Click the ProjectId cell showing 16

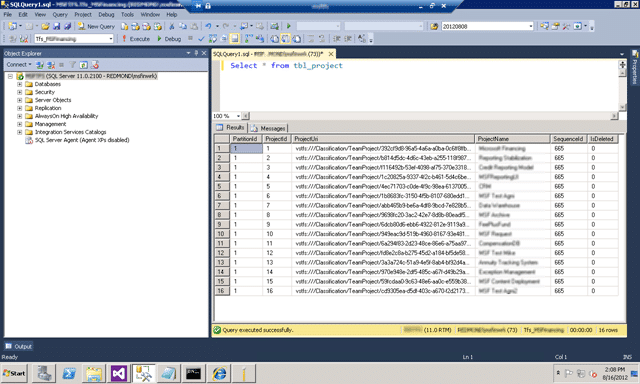coord(277,291)
